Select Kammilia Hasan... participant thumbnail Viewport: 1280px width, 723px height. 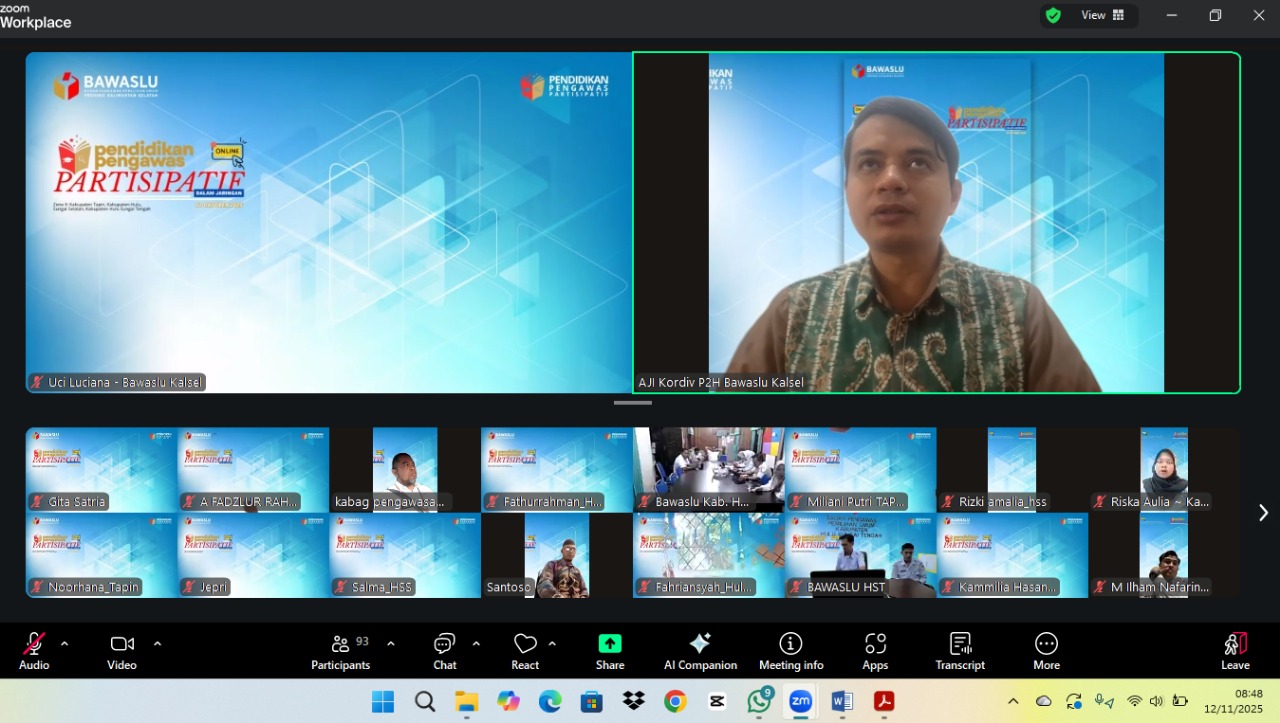1012,556
